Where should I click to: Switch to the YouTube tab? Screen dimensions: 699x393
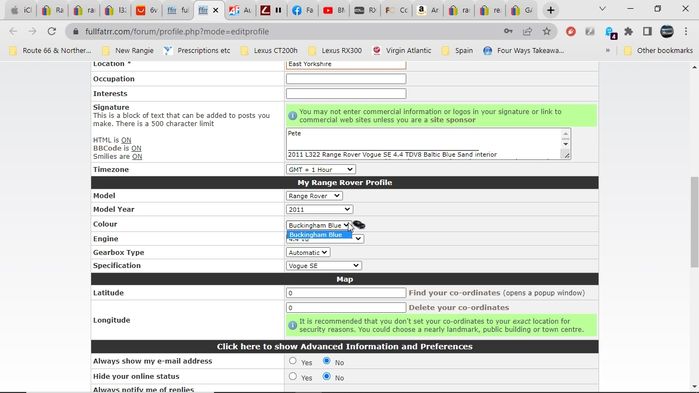(x=334, y=10)
